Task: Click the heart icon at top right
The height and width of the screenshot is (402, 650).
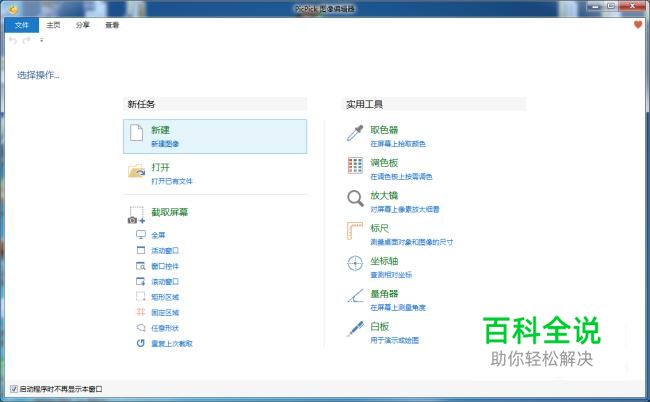Action: pyautogui.click(x=638, y=25)
